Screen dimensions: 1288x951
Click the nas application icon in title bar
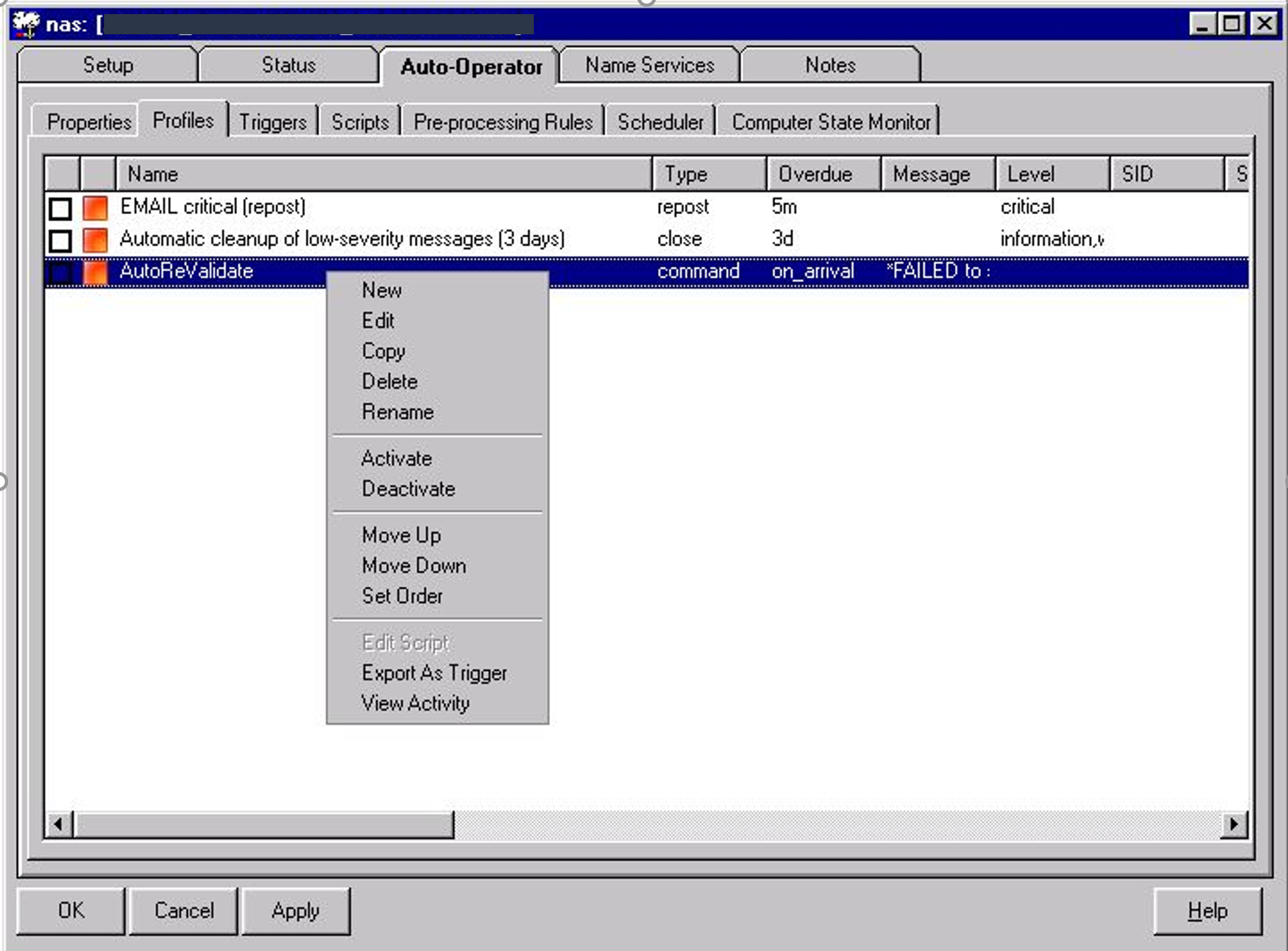click(x=26, y=24)
